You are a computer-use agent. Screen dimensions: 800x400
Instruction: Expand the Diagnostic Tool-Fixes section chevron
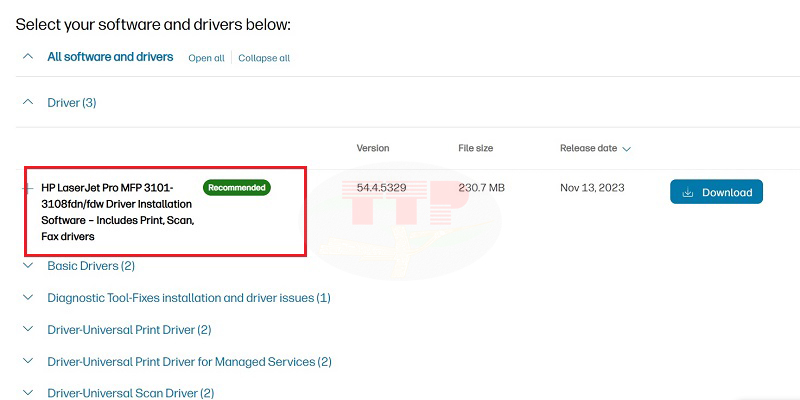29,297
